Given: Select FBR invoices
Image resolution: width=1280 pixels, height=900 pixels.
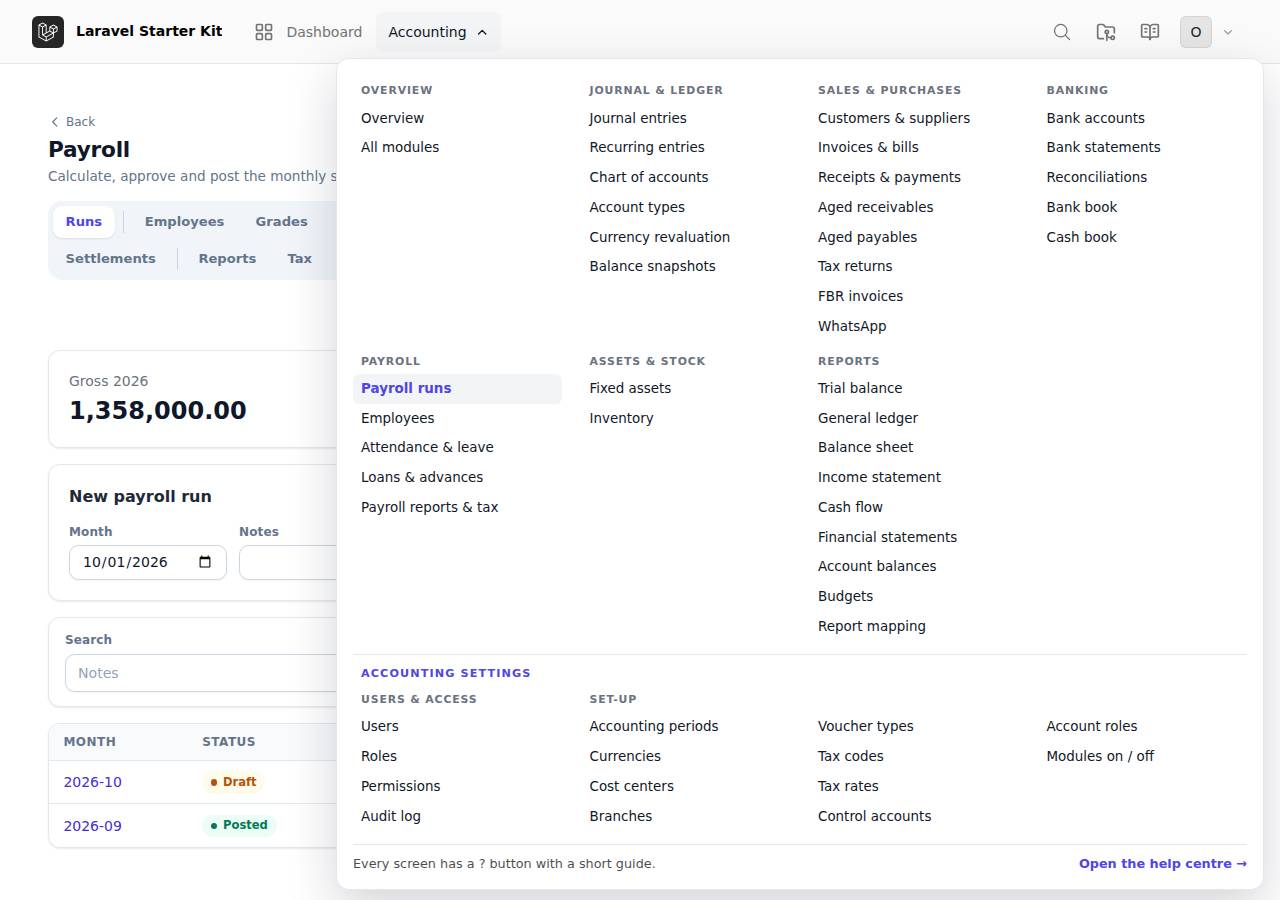Looking at the screenshot, I should click(x=860, y=296).
